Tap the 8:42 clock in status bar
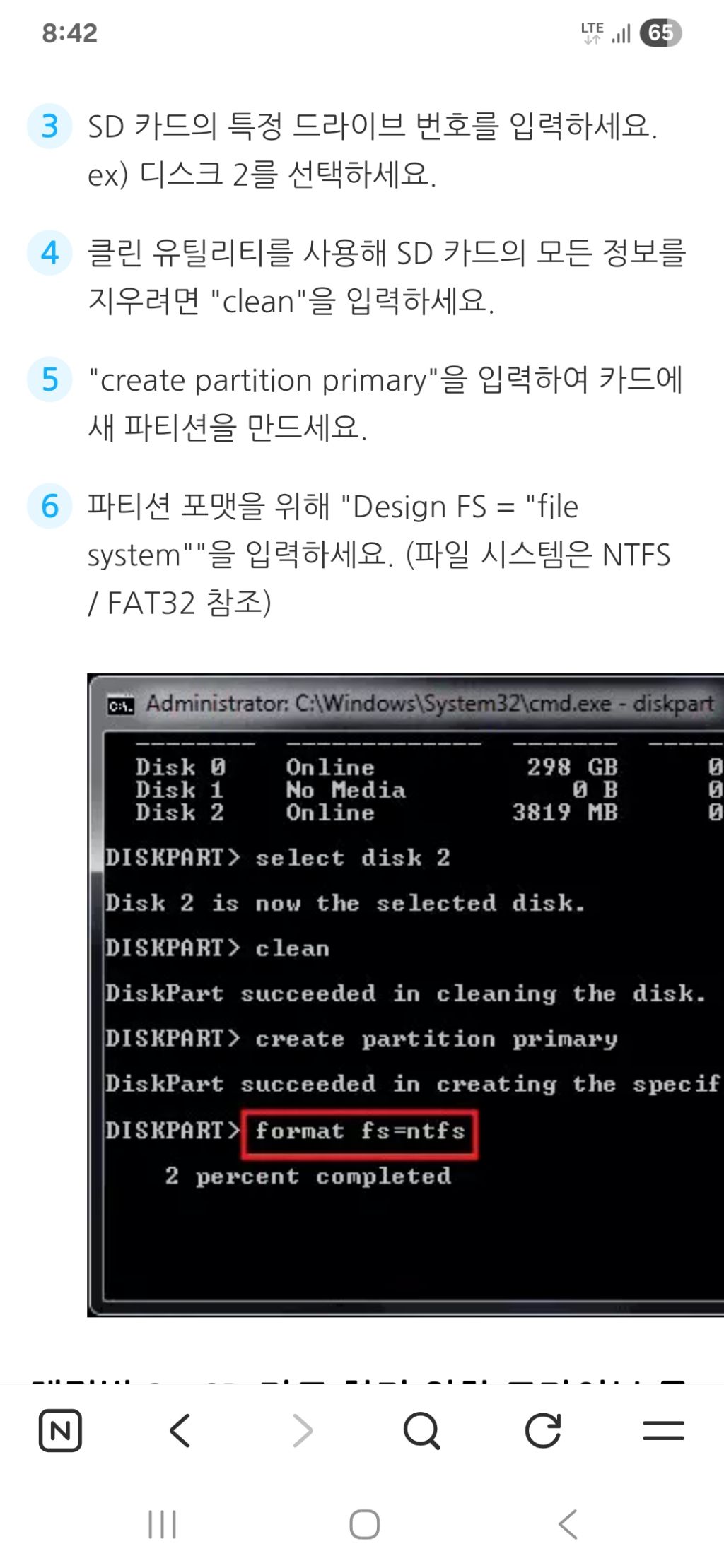 69,33
